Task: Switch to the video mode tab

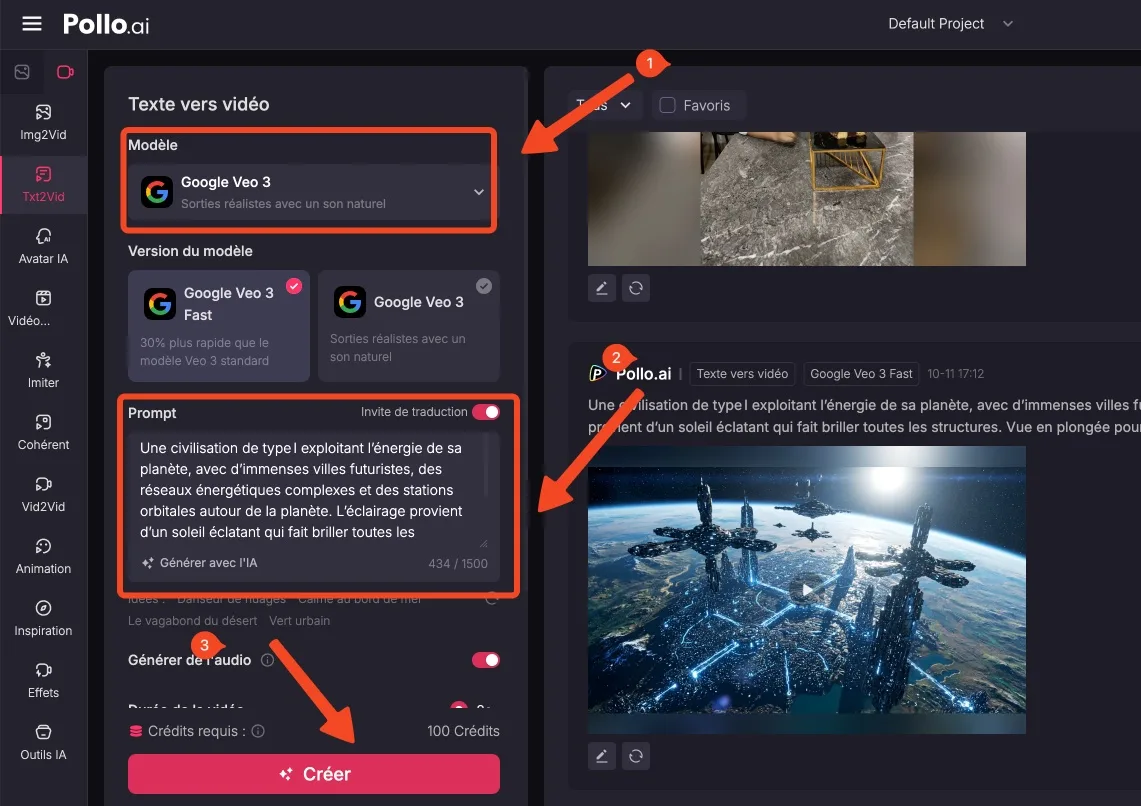Action: pos(65,73)
